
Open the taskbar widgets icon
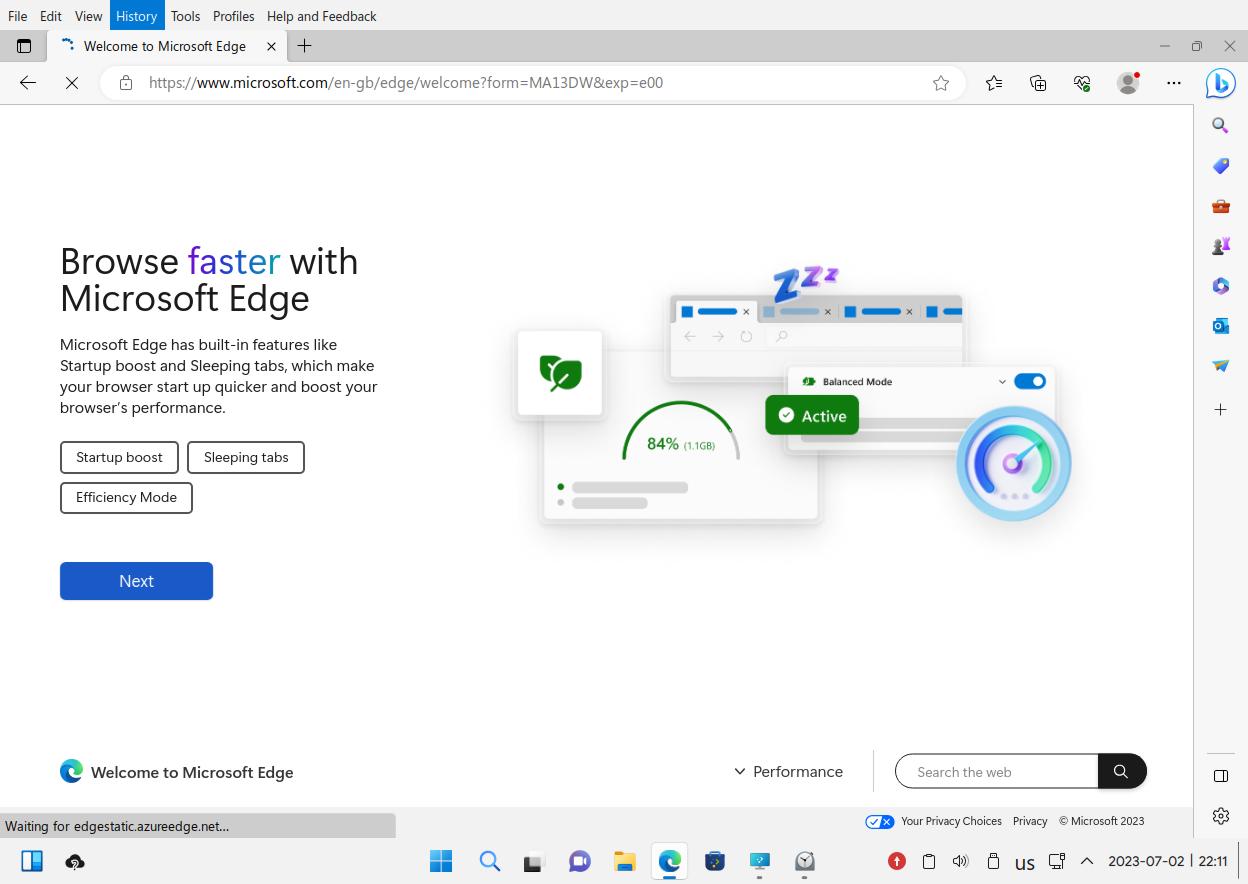pos(32,861)
